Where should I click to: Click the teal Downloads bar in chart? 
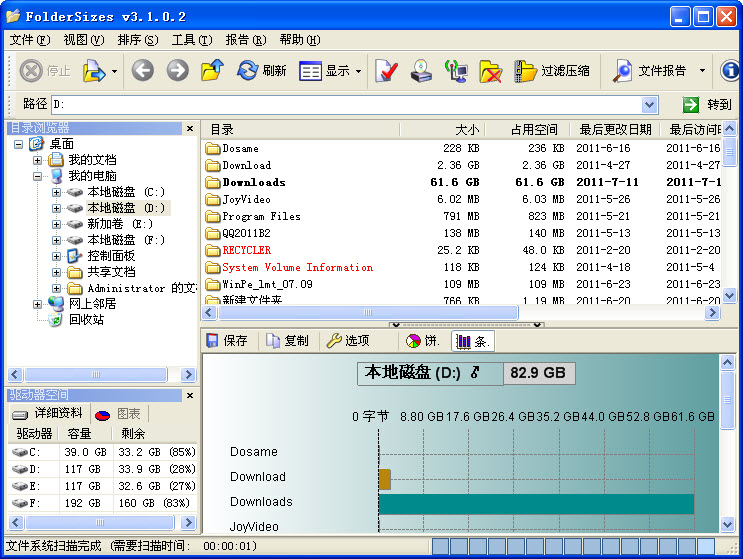[536, 503]
